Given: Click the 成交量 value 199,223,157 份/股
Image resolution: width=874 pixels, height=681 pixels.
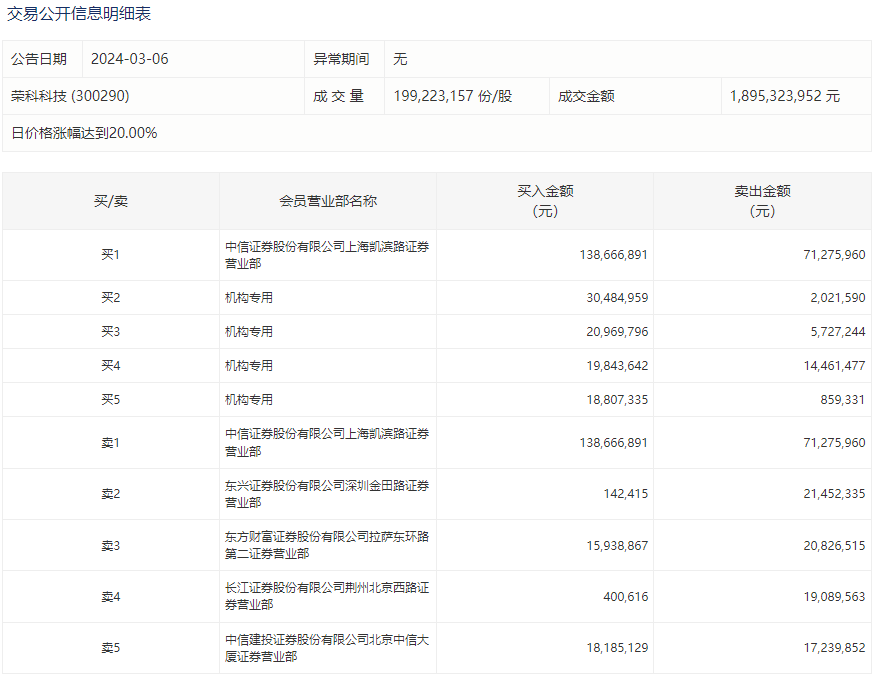Looking at the screenshot, I should [x=453, y=96].
